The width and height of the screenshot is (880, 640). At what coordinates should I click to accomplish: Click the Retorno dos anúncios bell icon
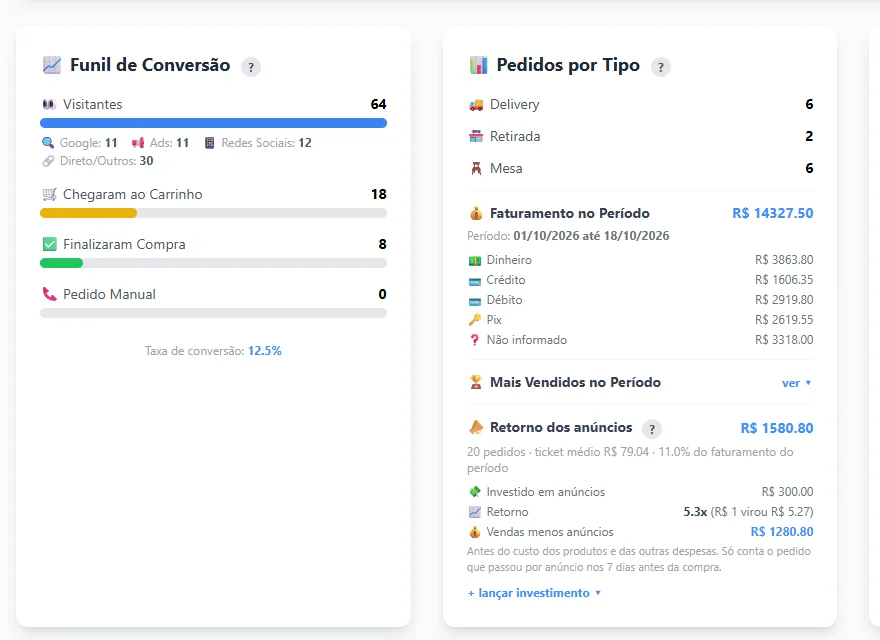click(x=476, y=427)
